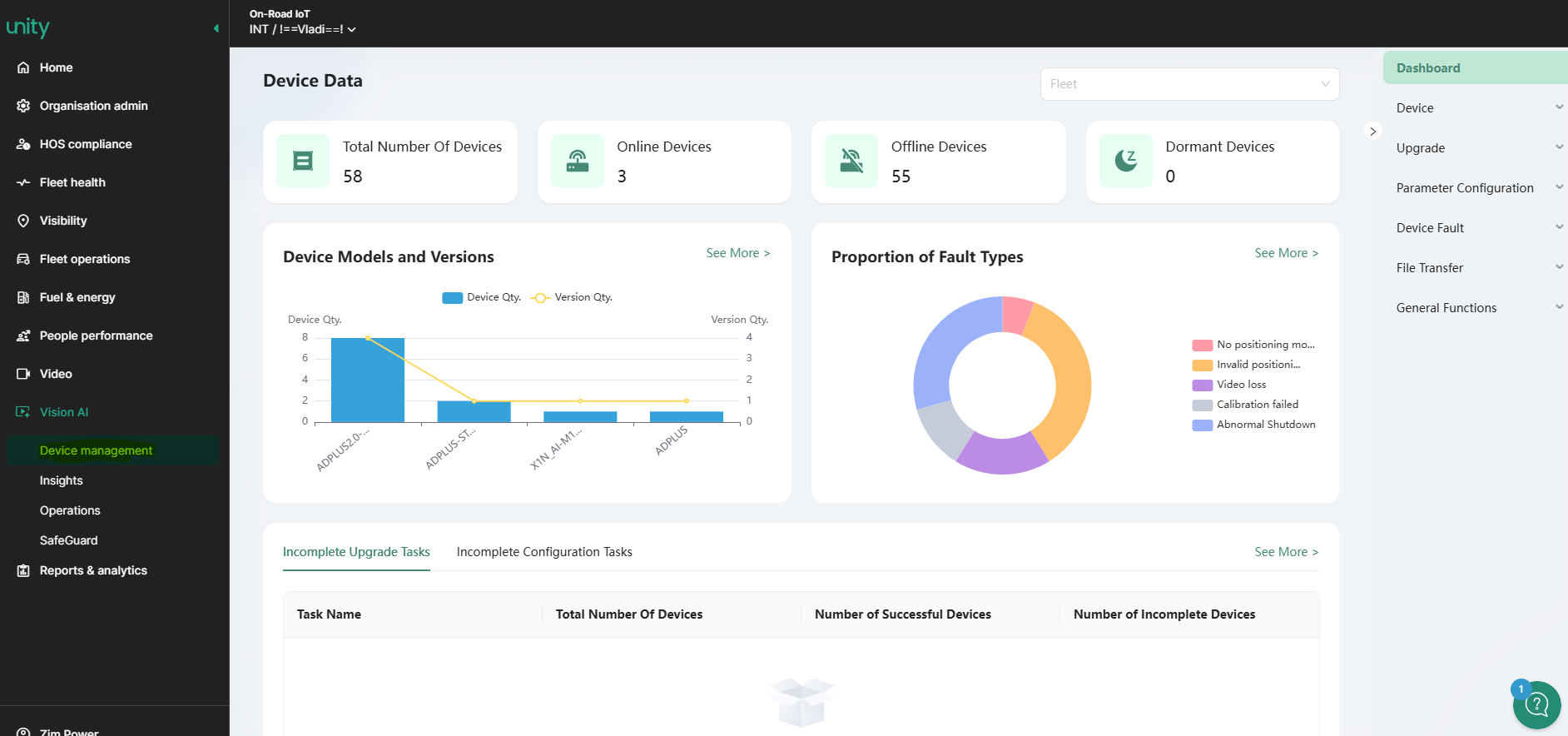Open the INT / !==Vladi==! account dropdown

pyautogui.click(x=303, y=29)
